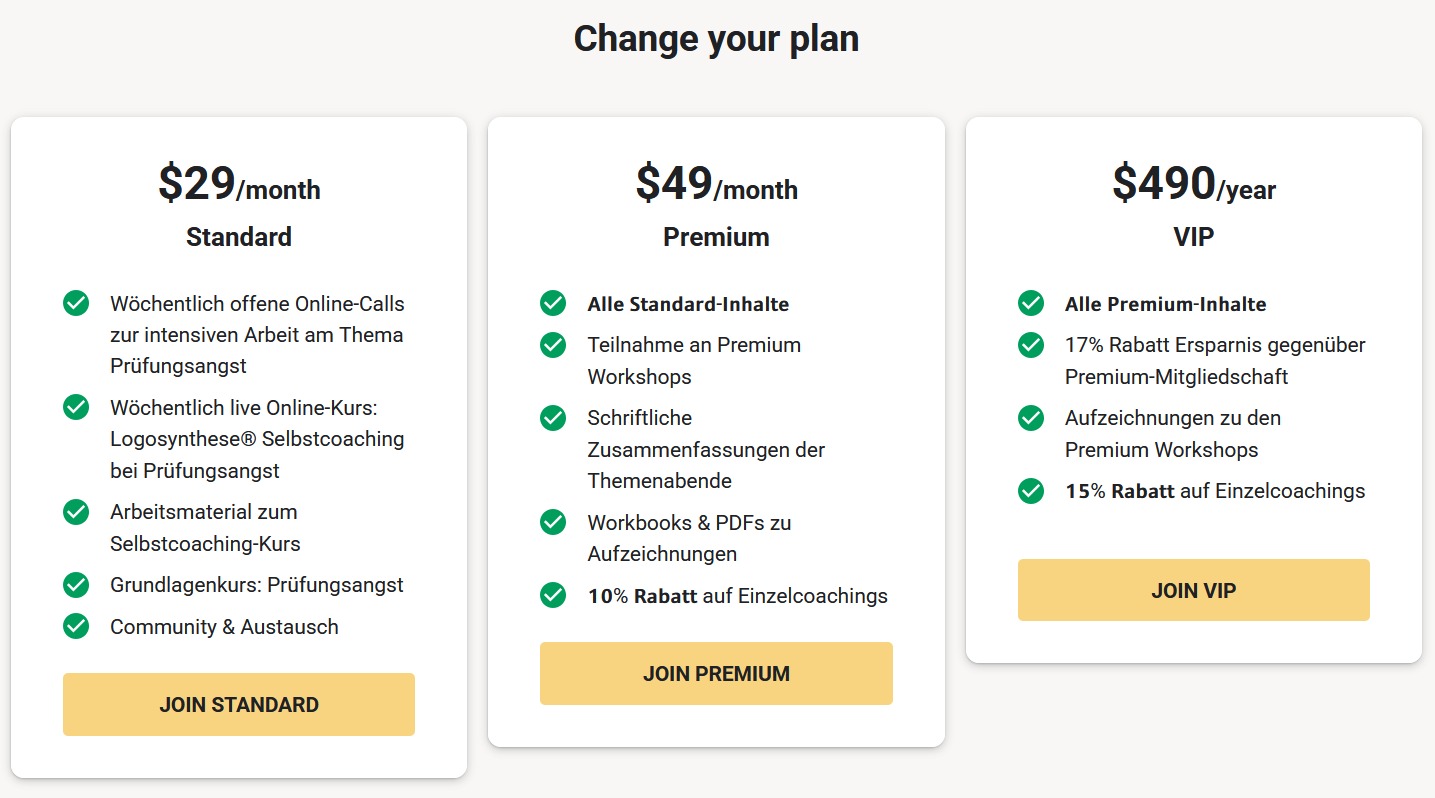Click the checkmark beside "Grundlagenkurs: Prüfungsangst"
The image size is (1435, 798).
pyautogui.click(x=76, y=585)
